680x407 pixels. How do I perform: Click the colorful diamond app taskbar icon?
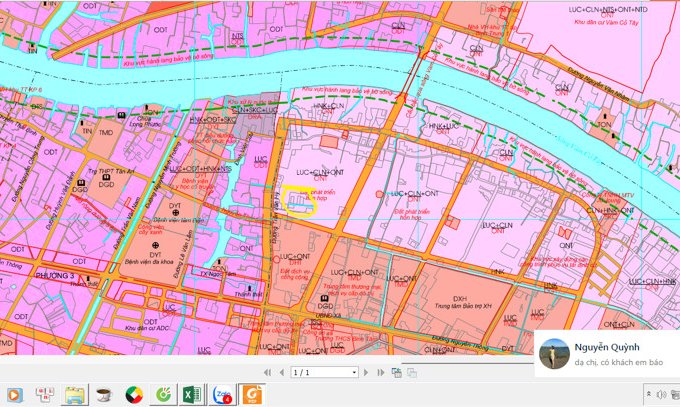[133, 393]
